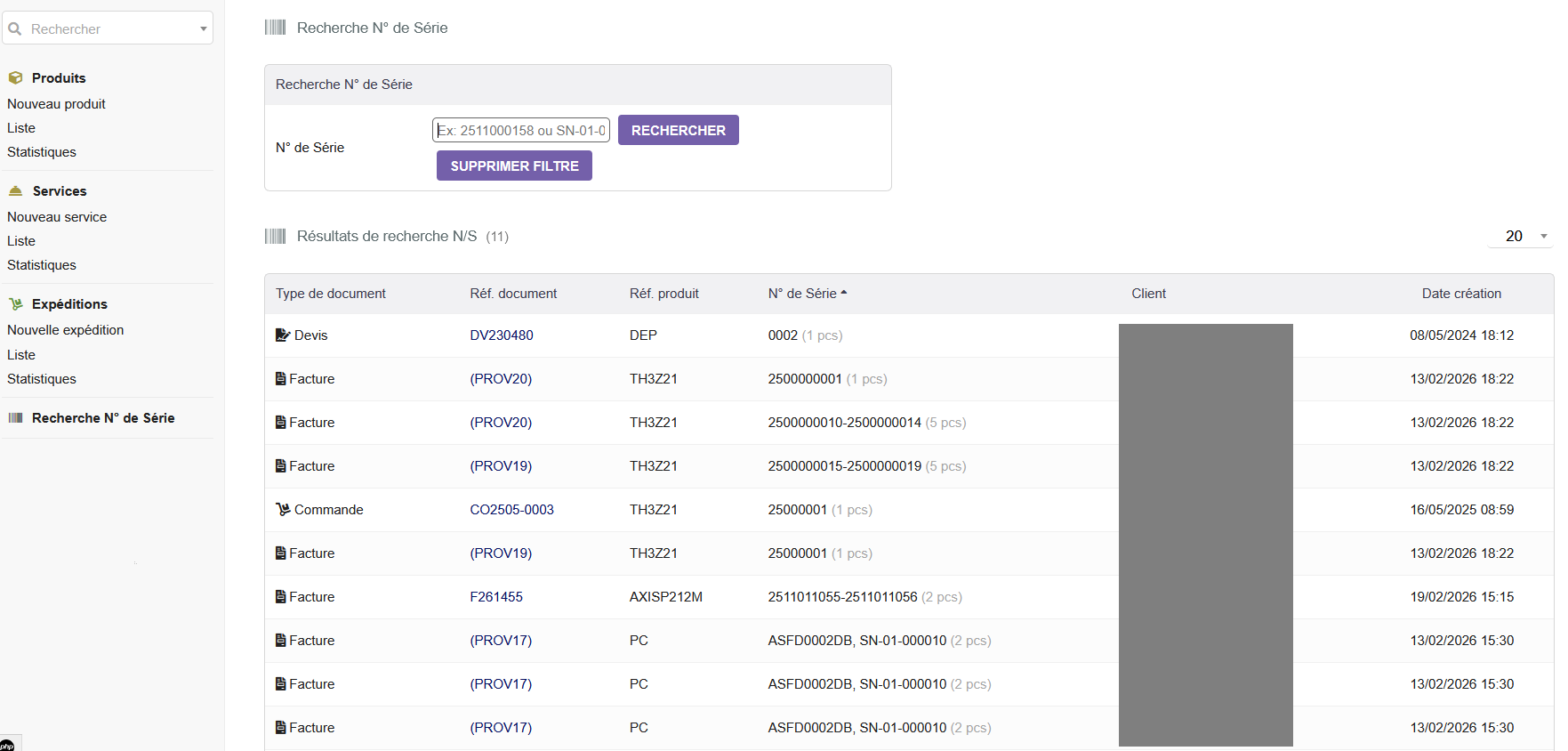Click the Facture icon in F261455 row

[281, 597]
